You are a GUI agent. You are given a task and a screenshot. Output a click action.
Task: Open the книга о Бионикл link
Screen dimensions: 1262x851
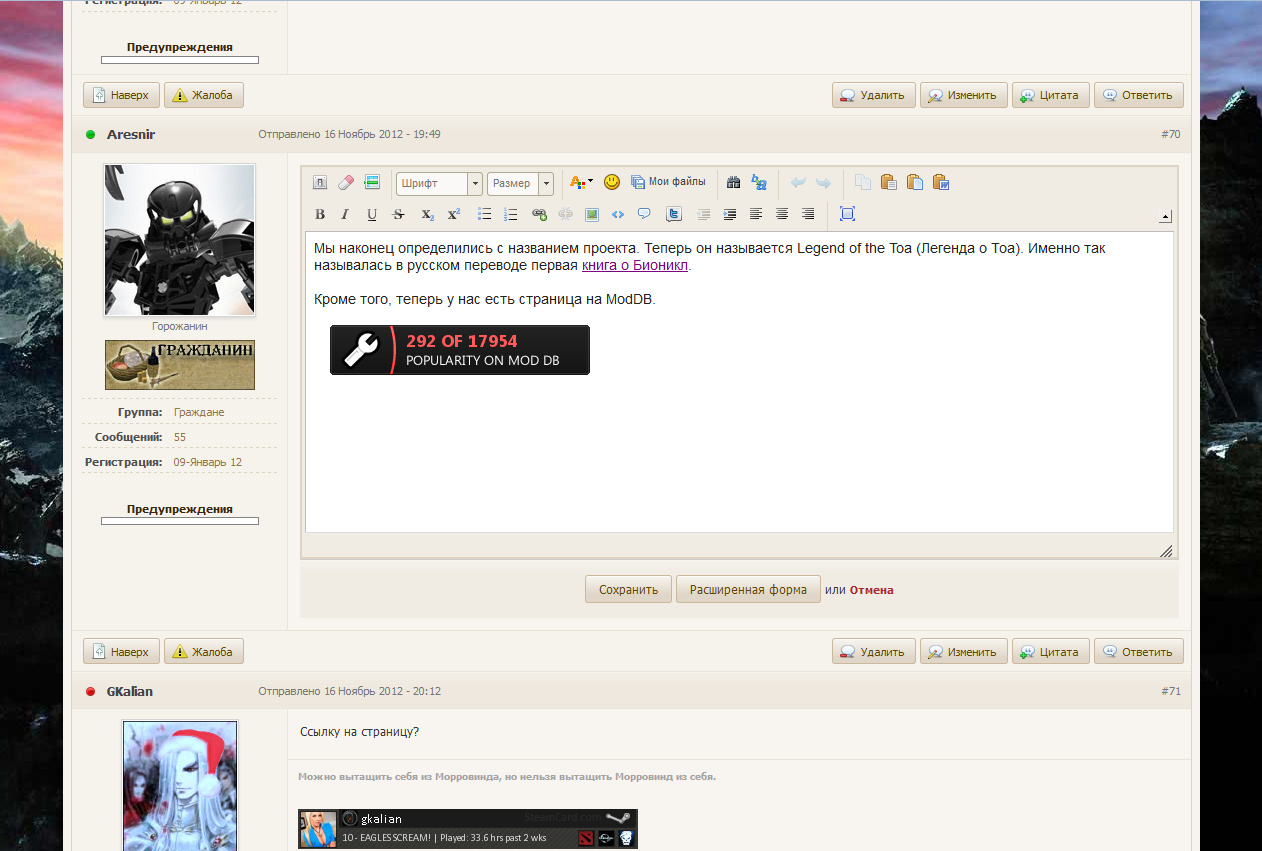[x=635, y=266]
